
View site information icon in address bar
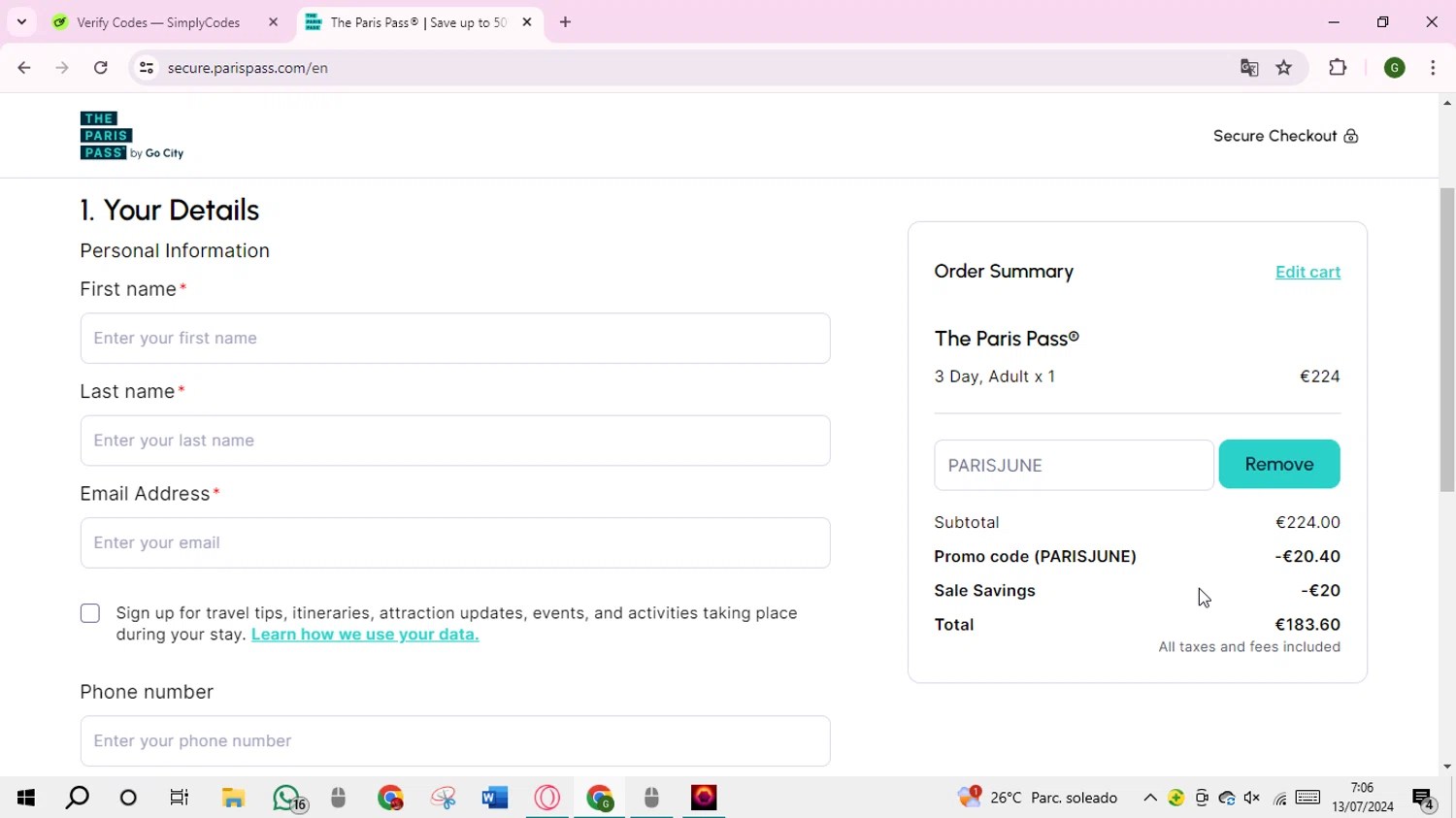click(147, 68)
